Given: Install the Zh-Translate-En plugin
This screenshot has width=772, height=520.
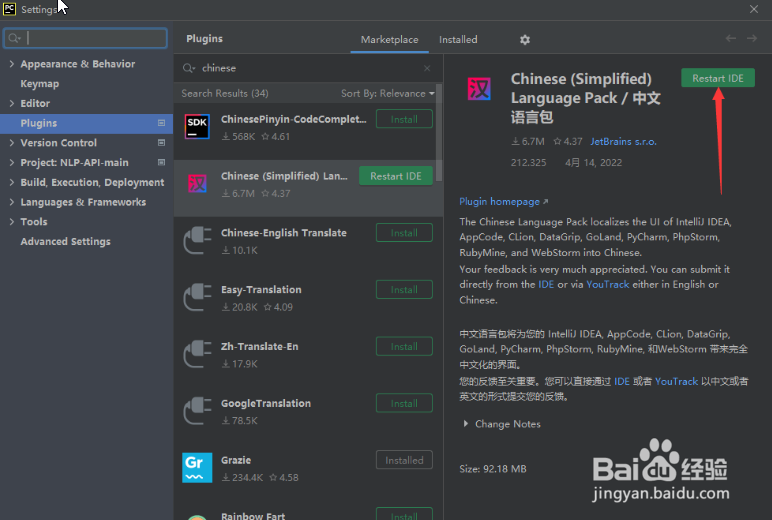Looking at the screenshot, I should (x=404, y=346).
